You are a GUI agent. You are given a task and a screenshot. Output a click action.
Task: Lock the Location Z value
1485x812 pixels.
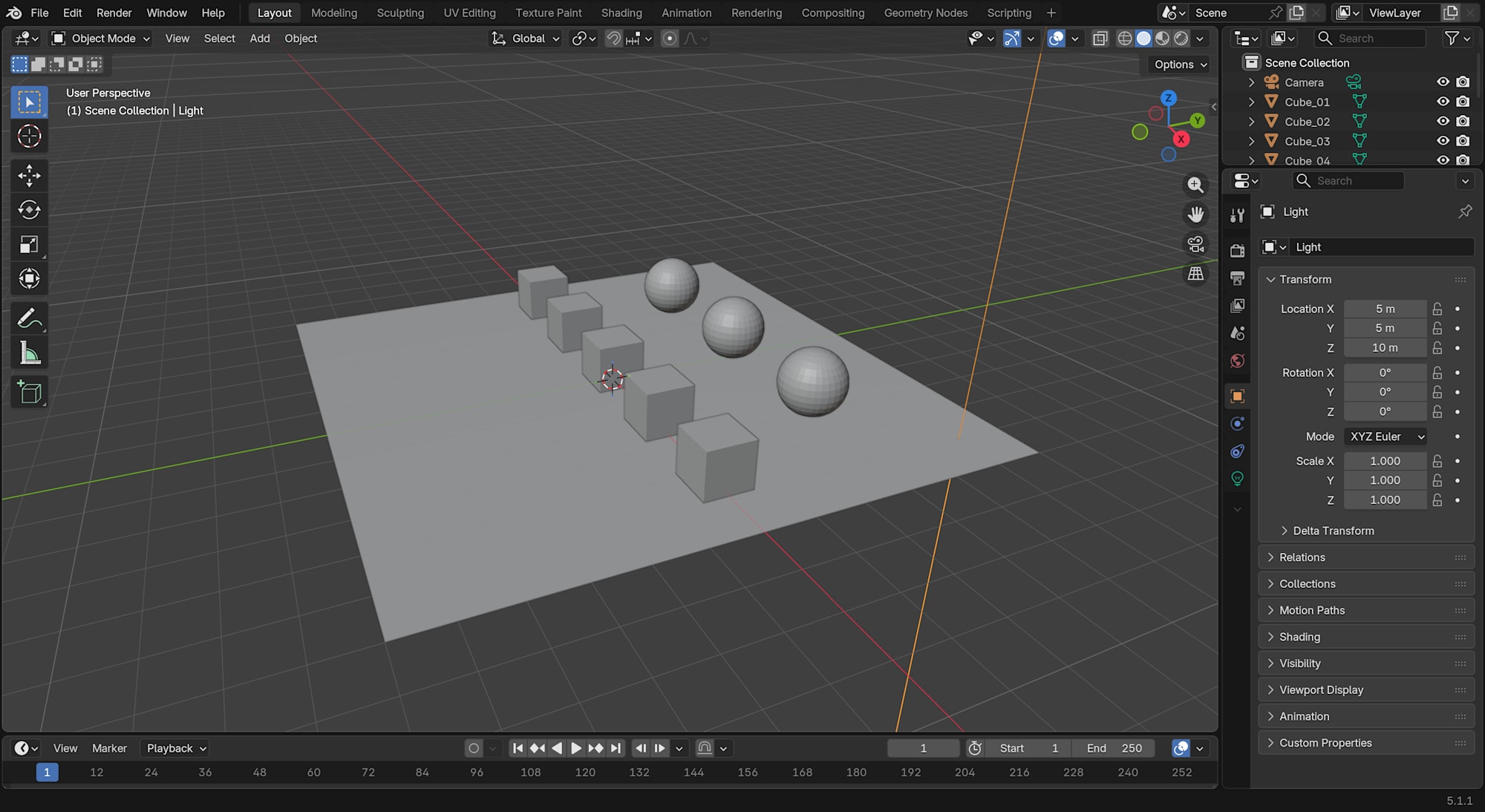[x=1437, y=347]
